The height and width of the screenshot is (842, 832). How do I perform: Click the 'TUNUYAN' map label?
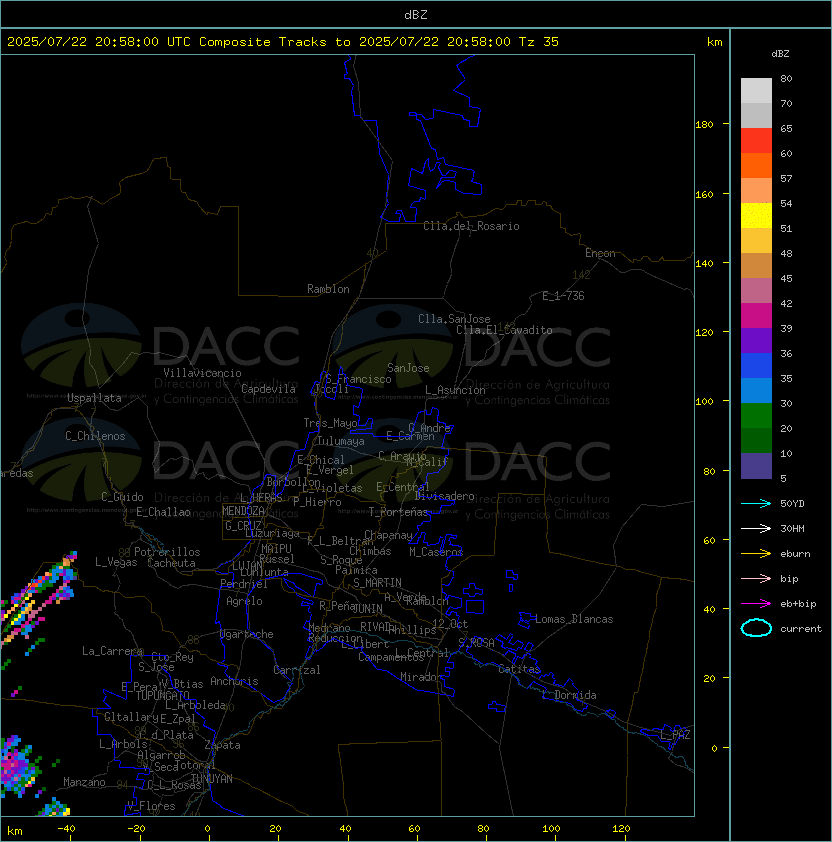pos(212,779)
